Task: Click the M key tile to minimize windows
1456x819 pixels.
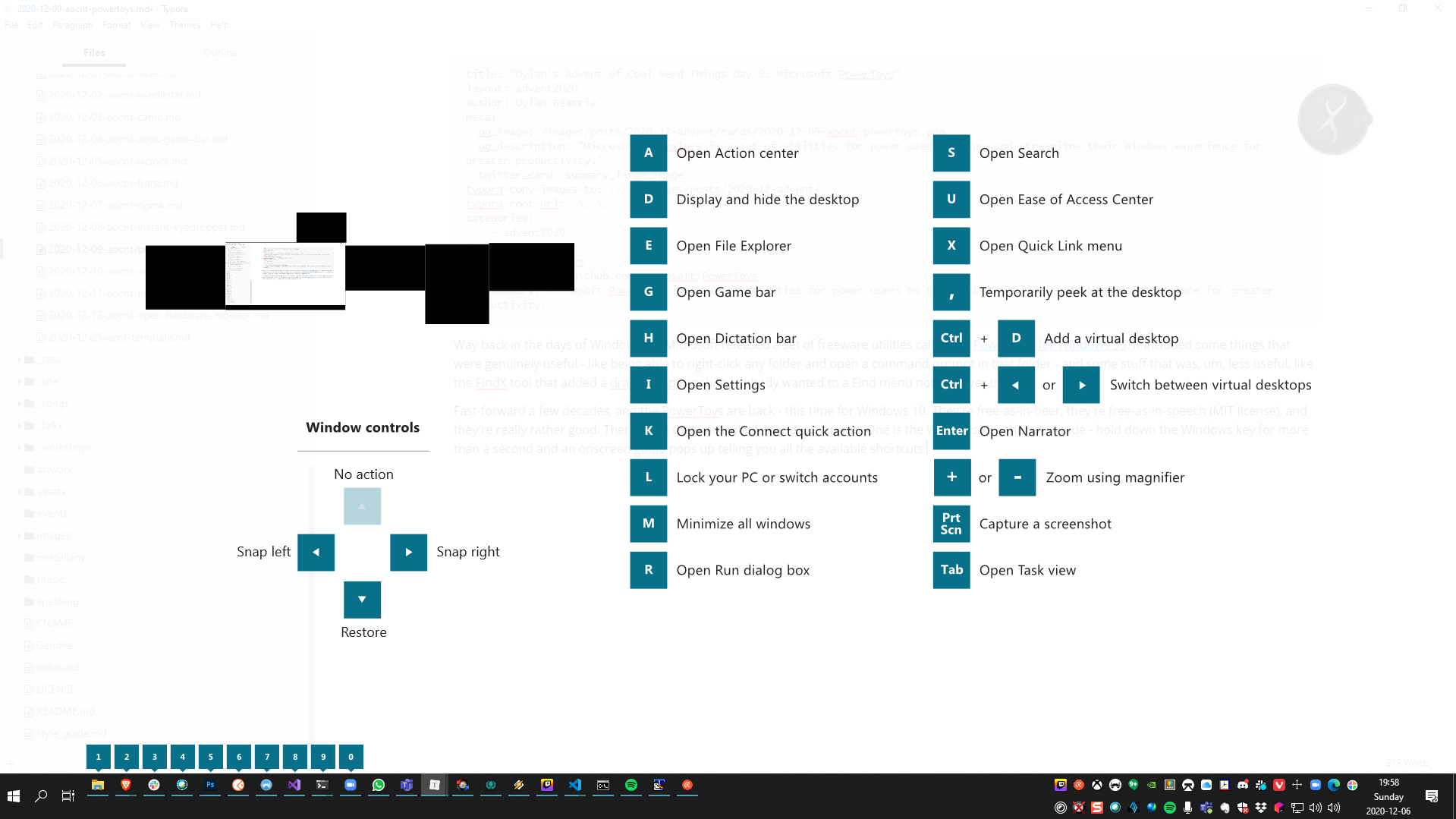Action: tap(648, 523)
